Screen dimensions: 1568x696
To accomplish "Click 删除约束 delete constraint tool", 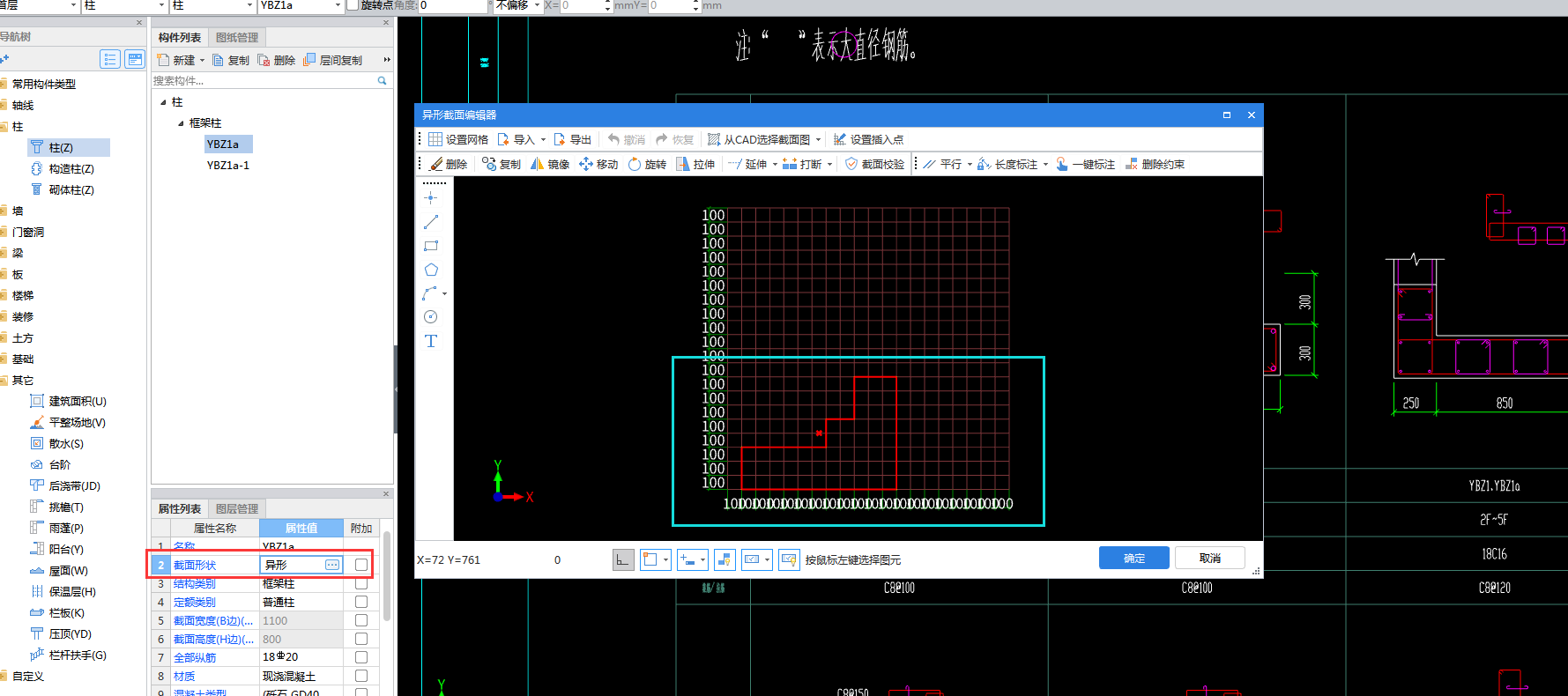I will 1155,164.
